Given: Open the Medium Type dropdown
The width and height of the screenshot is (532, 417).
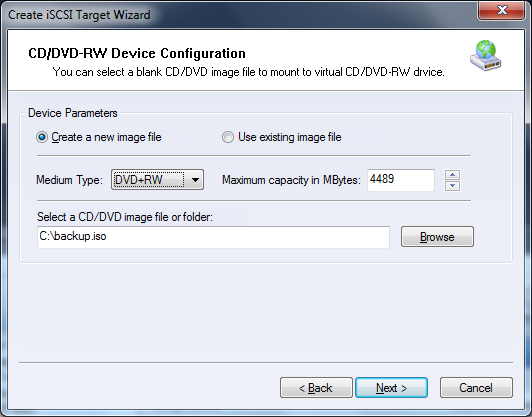Looking at the screenshot, I should (x=157, y=179).
